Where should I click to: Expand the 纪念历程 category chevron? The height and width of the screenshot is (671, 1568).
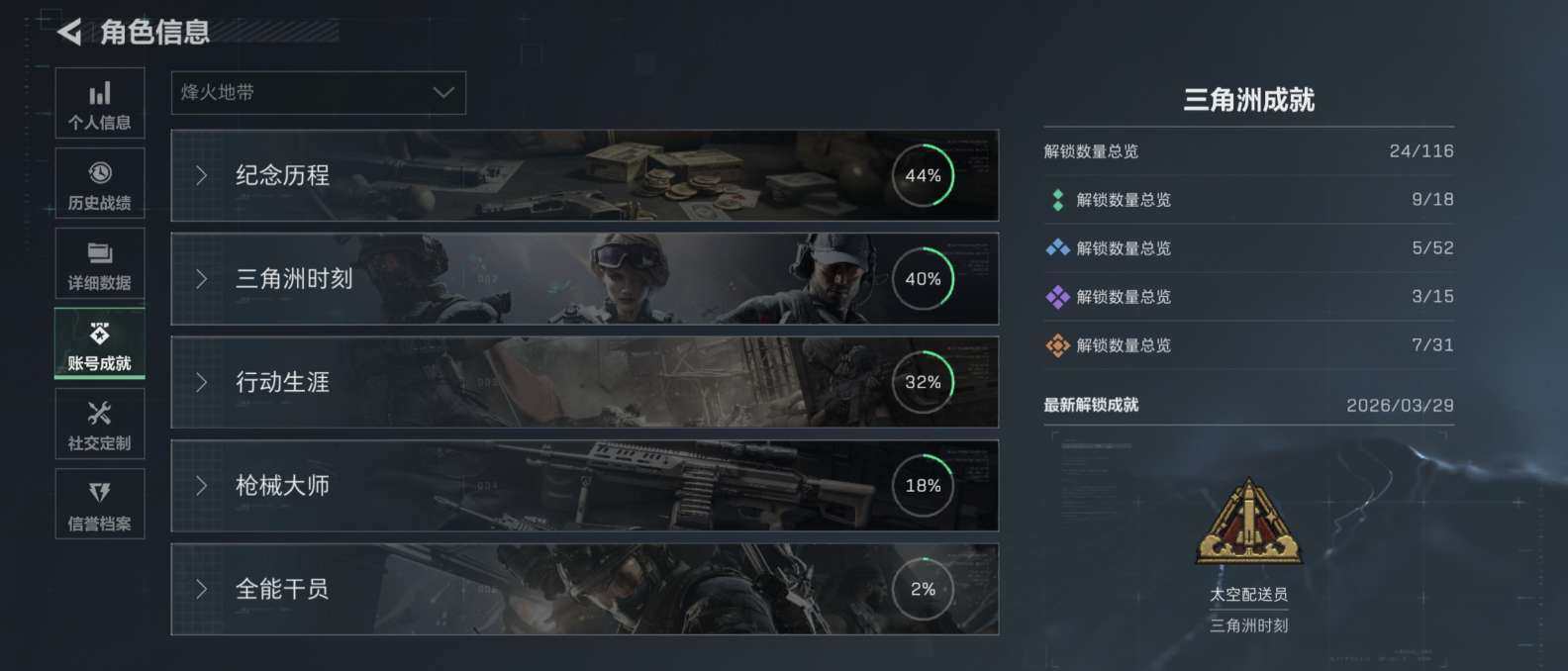(x=202, y=175)
